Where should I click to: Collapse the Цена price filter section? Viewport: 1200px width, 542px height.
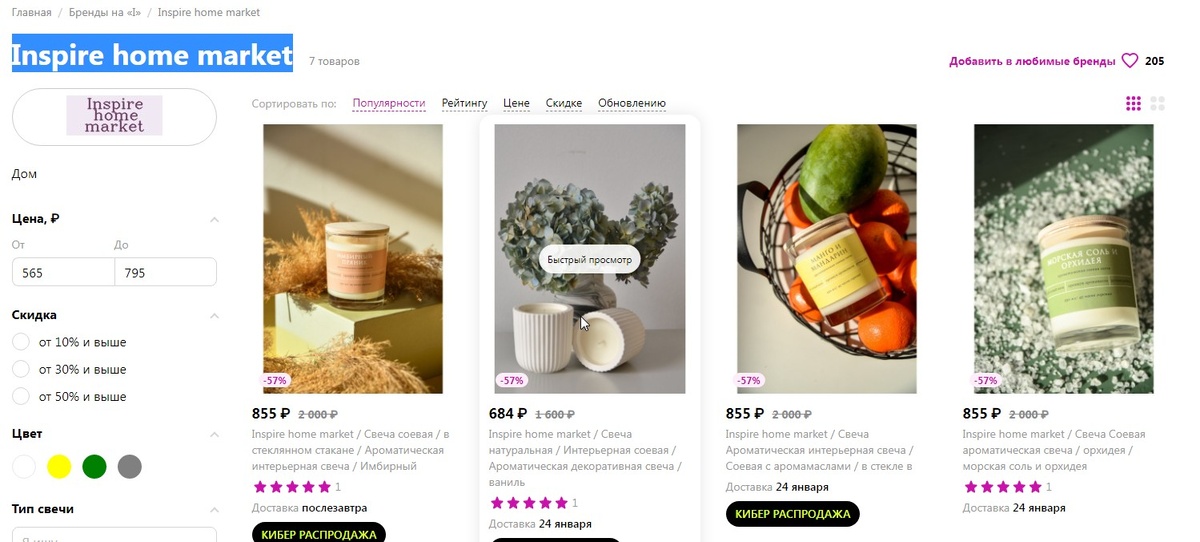pos(213,219)
